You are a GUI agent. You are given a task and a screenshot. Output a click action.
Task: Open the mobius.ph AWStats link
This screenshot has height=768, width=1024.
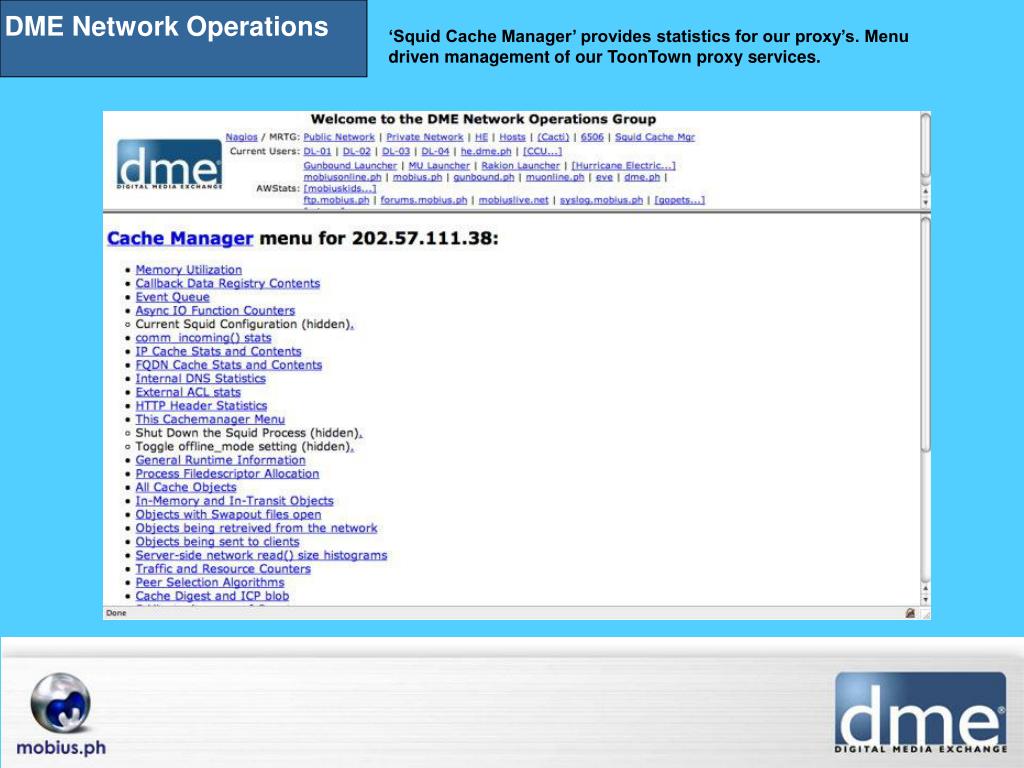(418, 177)
